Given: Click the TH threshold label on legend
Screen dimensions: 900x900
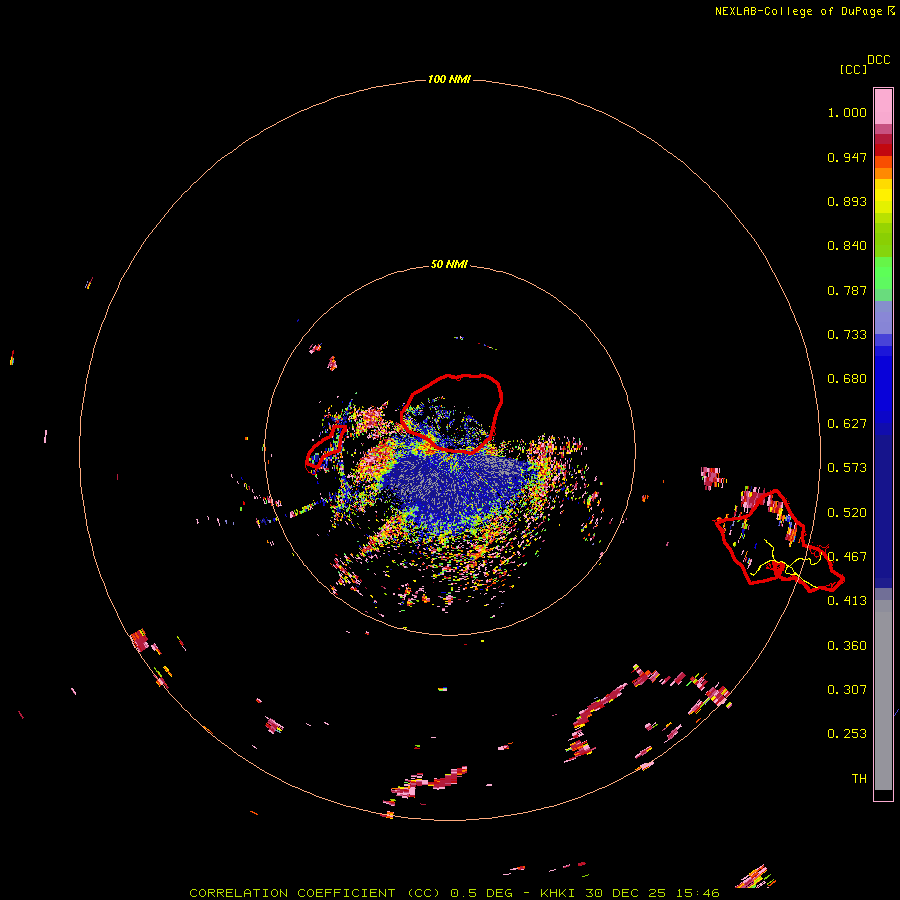Looking at the screenshot, I should click(x=859, y=778).
